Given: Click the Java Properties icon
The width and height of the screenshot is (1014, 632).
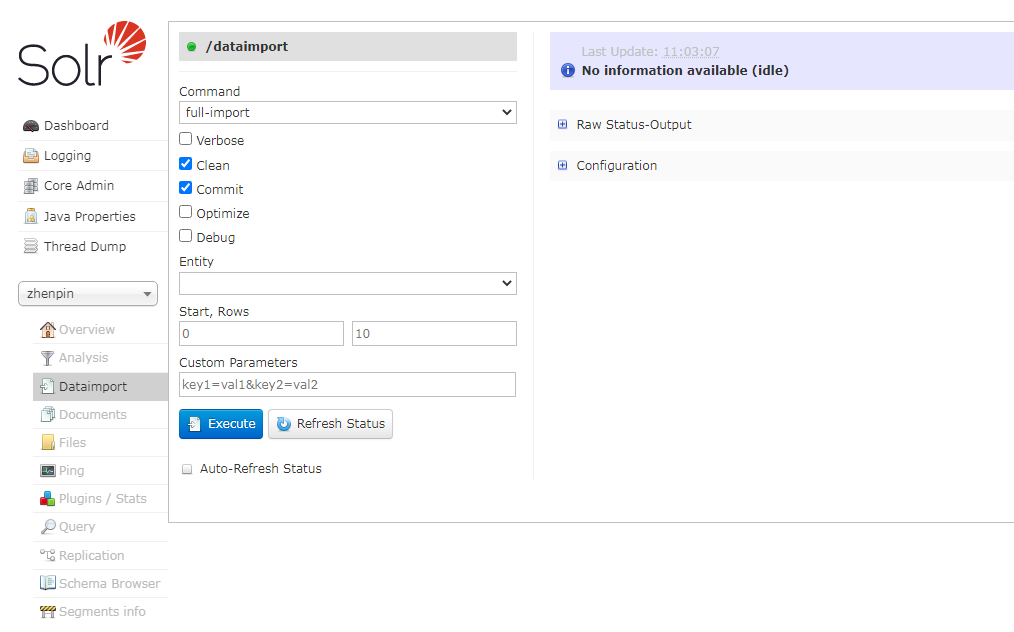Looking at the screenshot, I should (31, 217).
